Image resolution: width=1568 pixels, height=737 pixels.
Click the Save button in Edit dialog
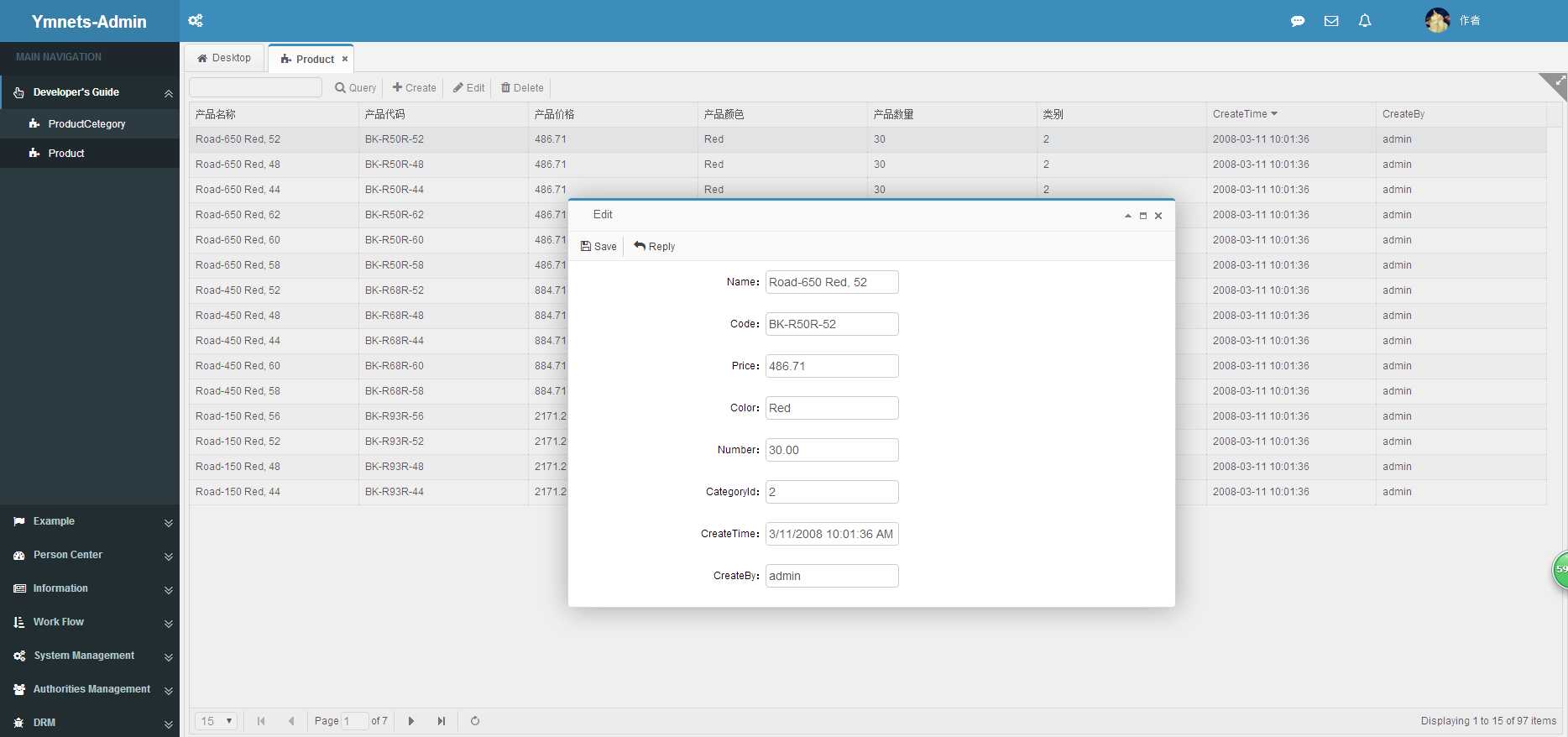pos(598,246)
